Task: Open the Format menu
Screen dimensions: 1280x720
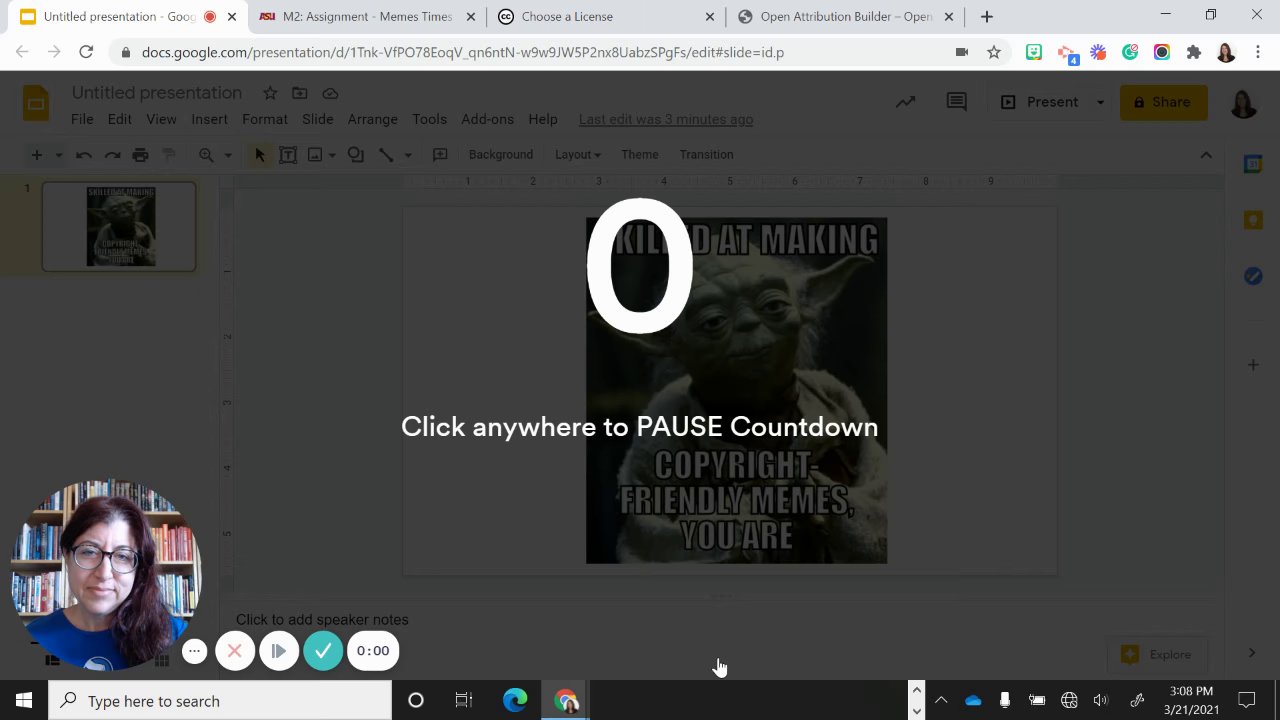Action: coord(265,119)
